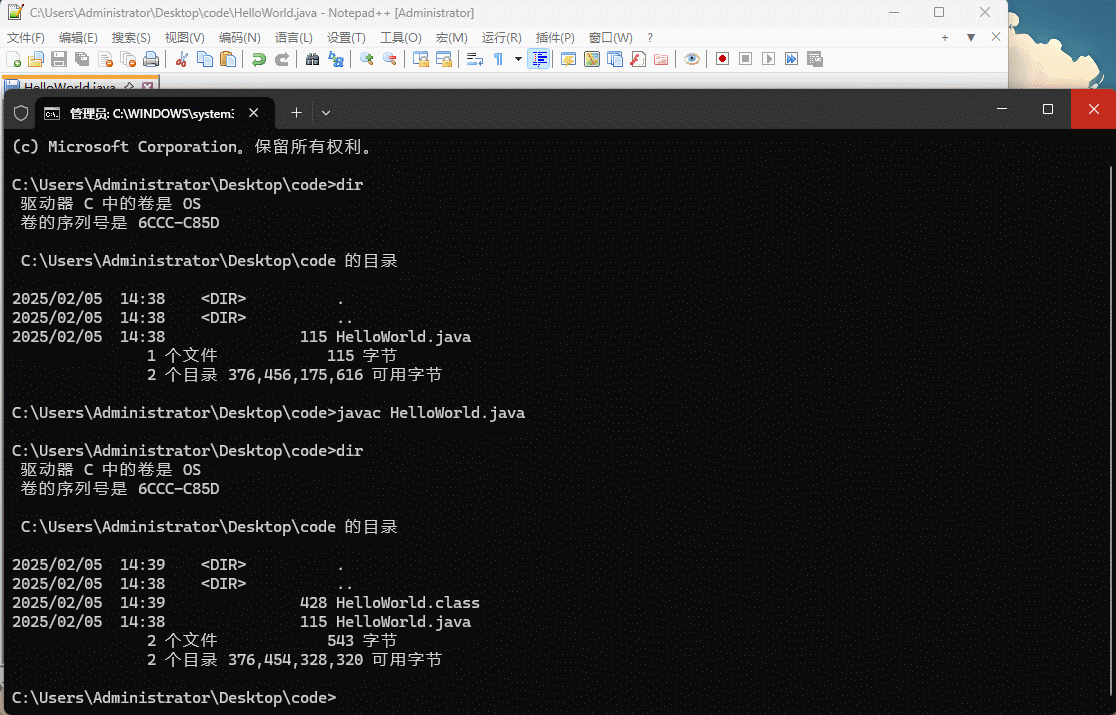Play the recorded macro
Viewport: 1116px width, 715px height.
pyautogui.click(x=768, y=59)
